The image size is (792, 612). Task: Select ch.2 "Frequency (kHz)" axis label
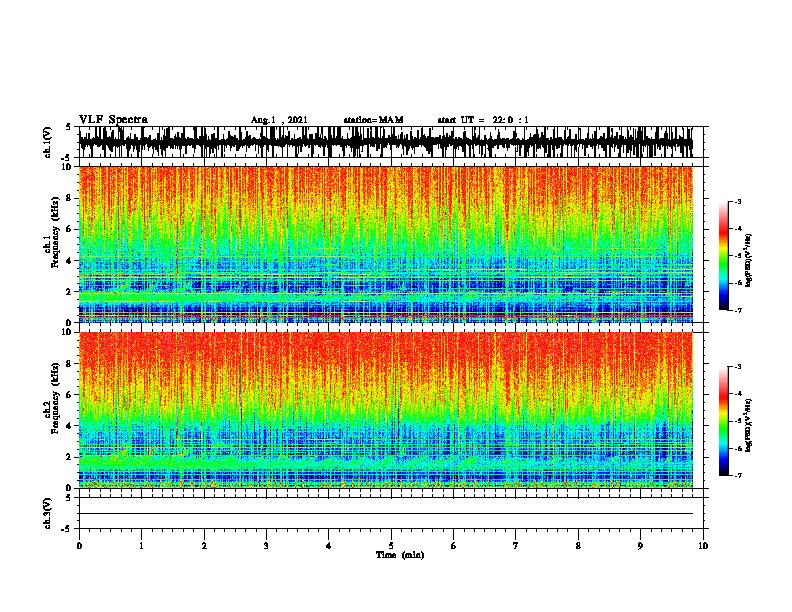tap(55, 398)
